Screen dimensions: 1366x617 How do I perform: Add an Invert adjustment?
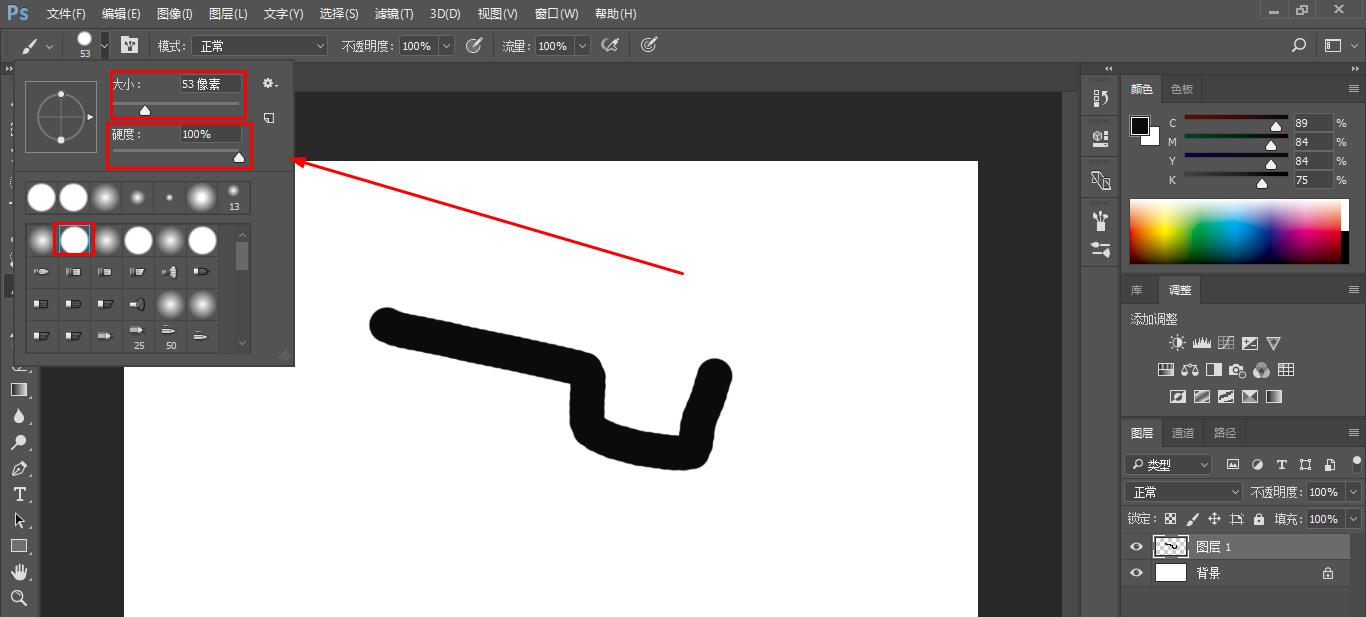(1177, 397)
